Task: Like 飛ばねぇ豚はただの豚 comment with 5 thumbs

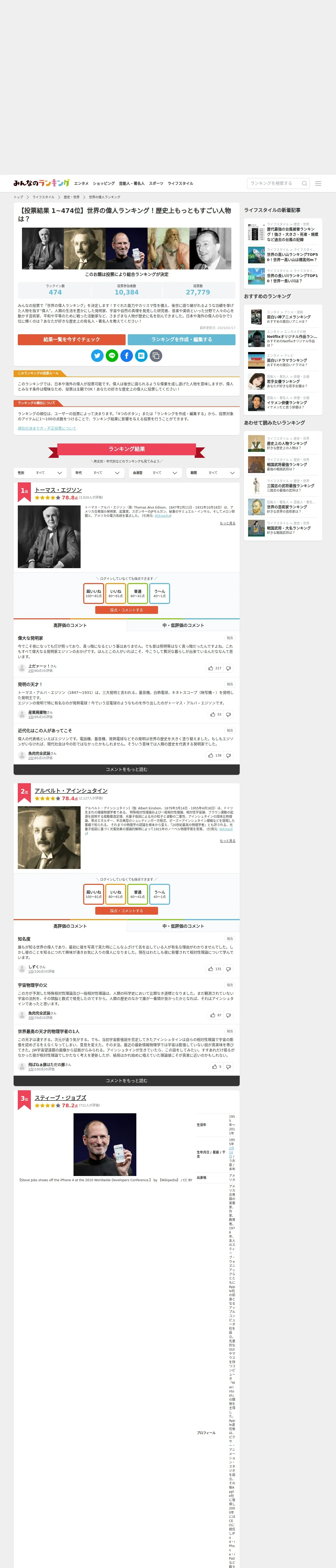Action: [x=216, y=1067]
